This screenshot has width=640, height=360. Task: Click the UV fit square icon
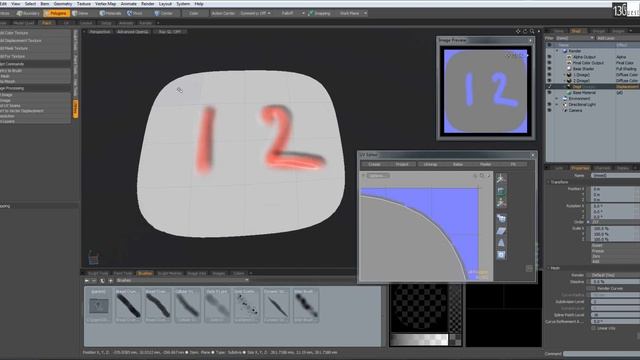click(x=501, y=255)
